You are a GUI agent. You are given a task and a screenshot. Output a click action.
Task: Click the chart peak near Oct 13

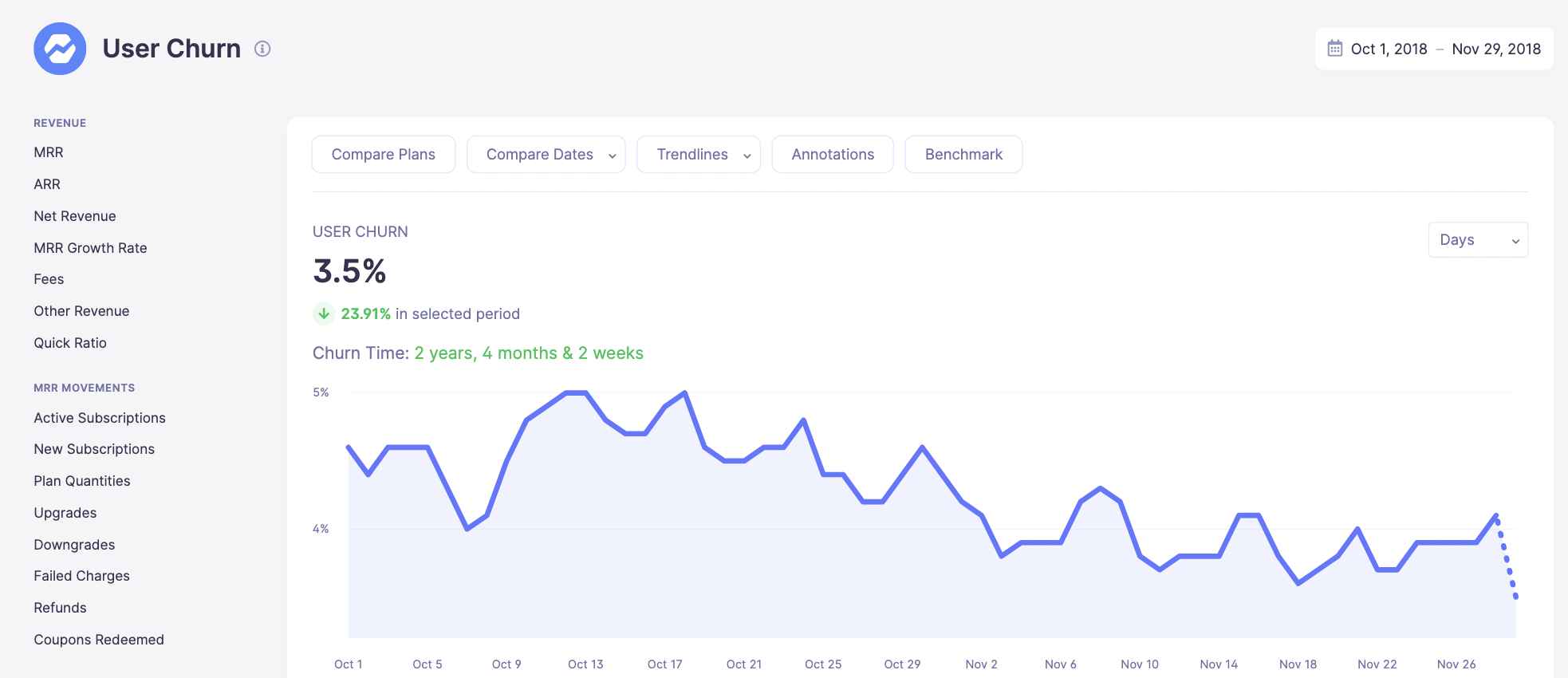[576, 392]
